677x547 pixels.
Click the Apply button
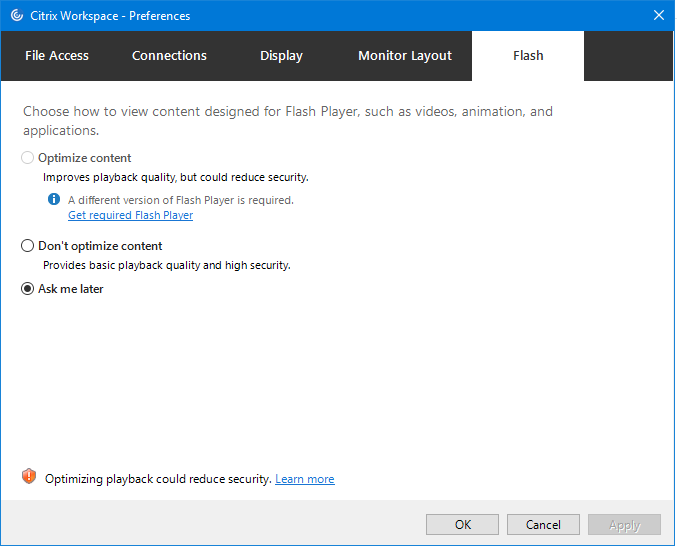click(624, 525)
